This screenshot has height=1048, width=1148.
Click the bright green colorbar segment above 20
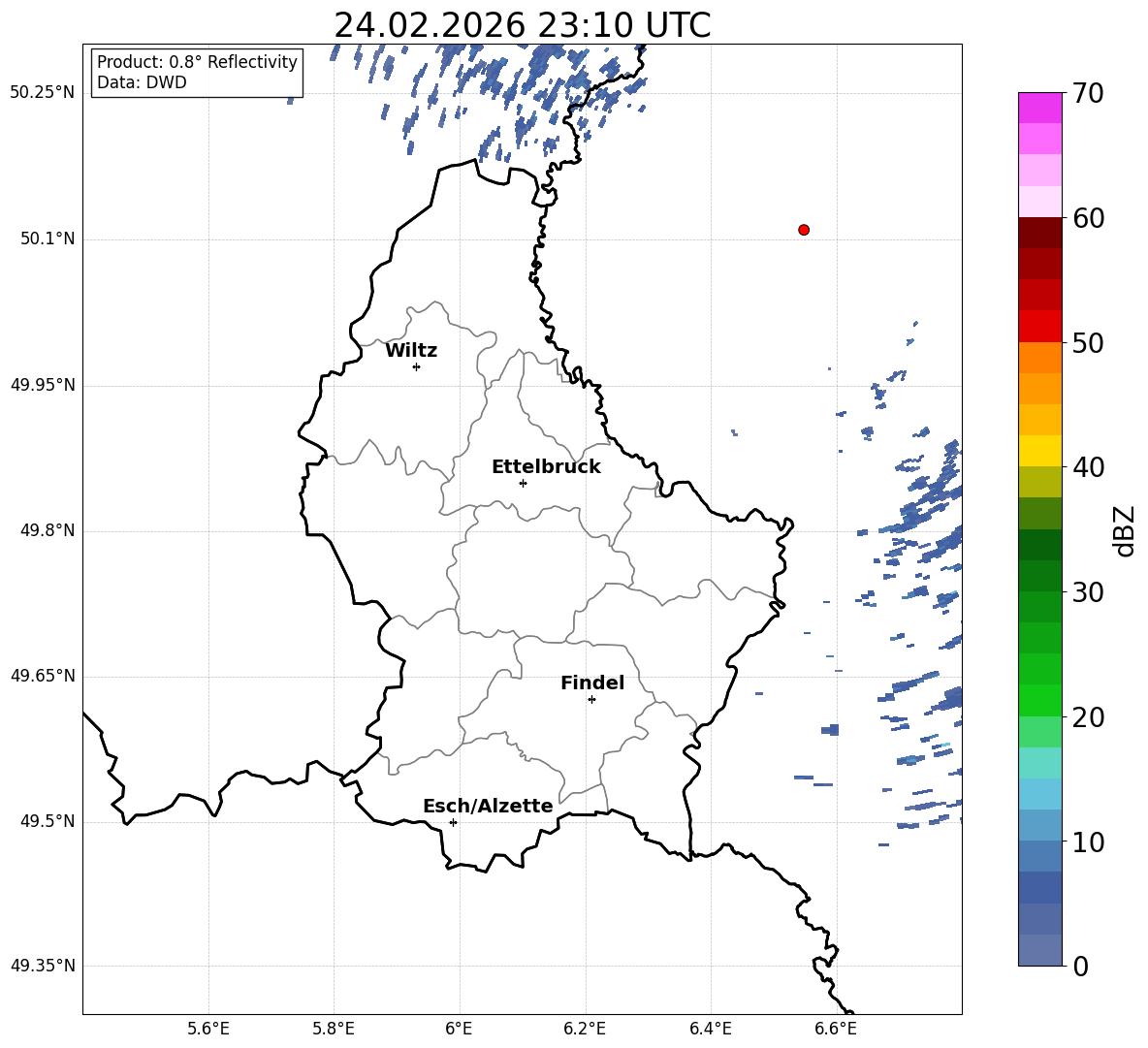(1039, 700)
